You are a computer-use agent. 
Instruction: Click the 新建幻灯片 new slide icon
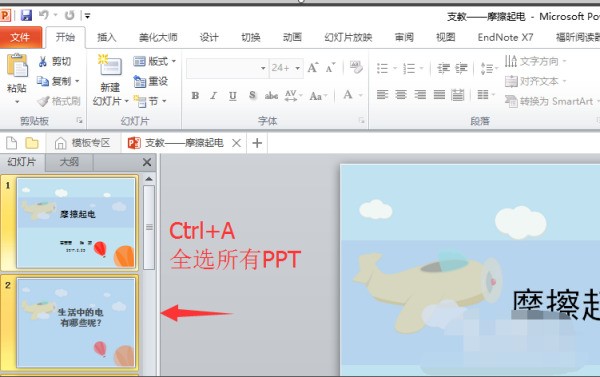[x=110, y=66]
